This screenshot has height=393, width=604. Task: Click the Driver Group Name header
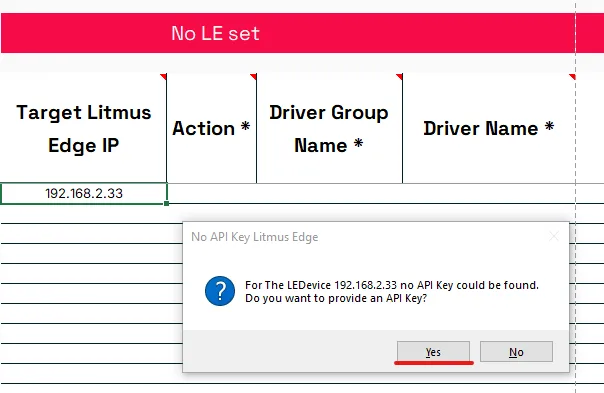click(x=329, y=128)
